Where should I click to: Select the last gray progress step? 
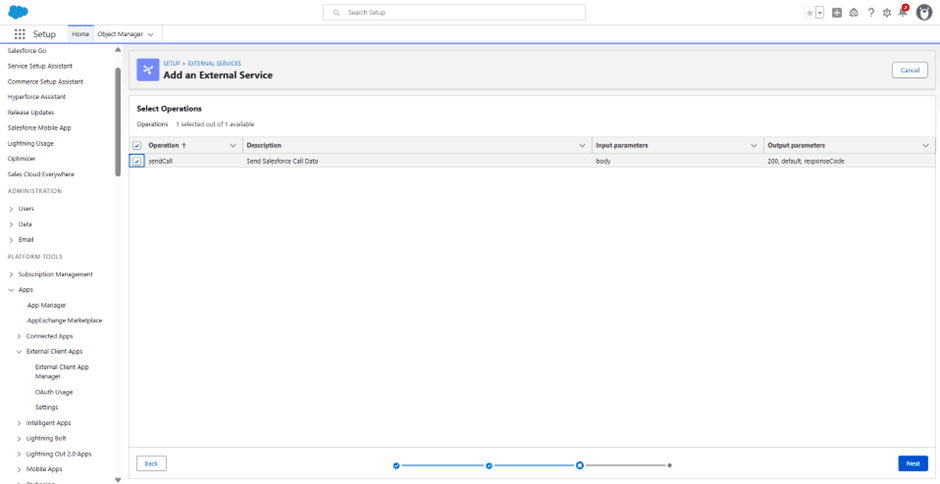tap(670, 465)
